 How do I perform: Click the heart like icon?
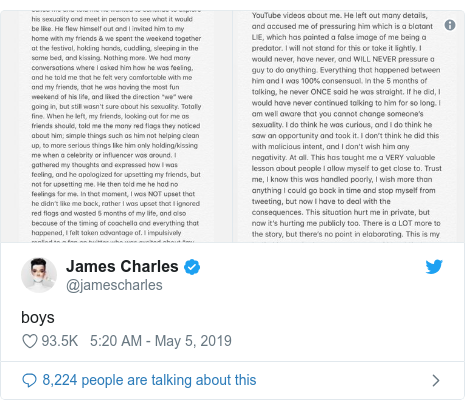[30, 341]
